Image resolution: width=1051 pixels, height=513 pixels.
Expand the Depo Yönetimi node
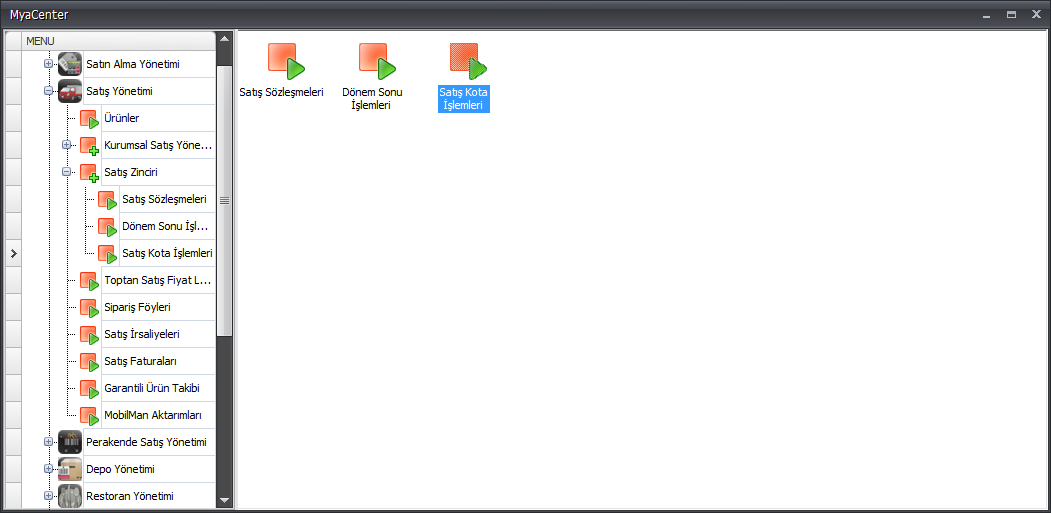click(x=48, y=469)
